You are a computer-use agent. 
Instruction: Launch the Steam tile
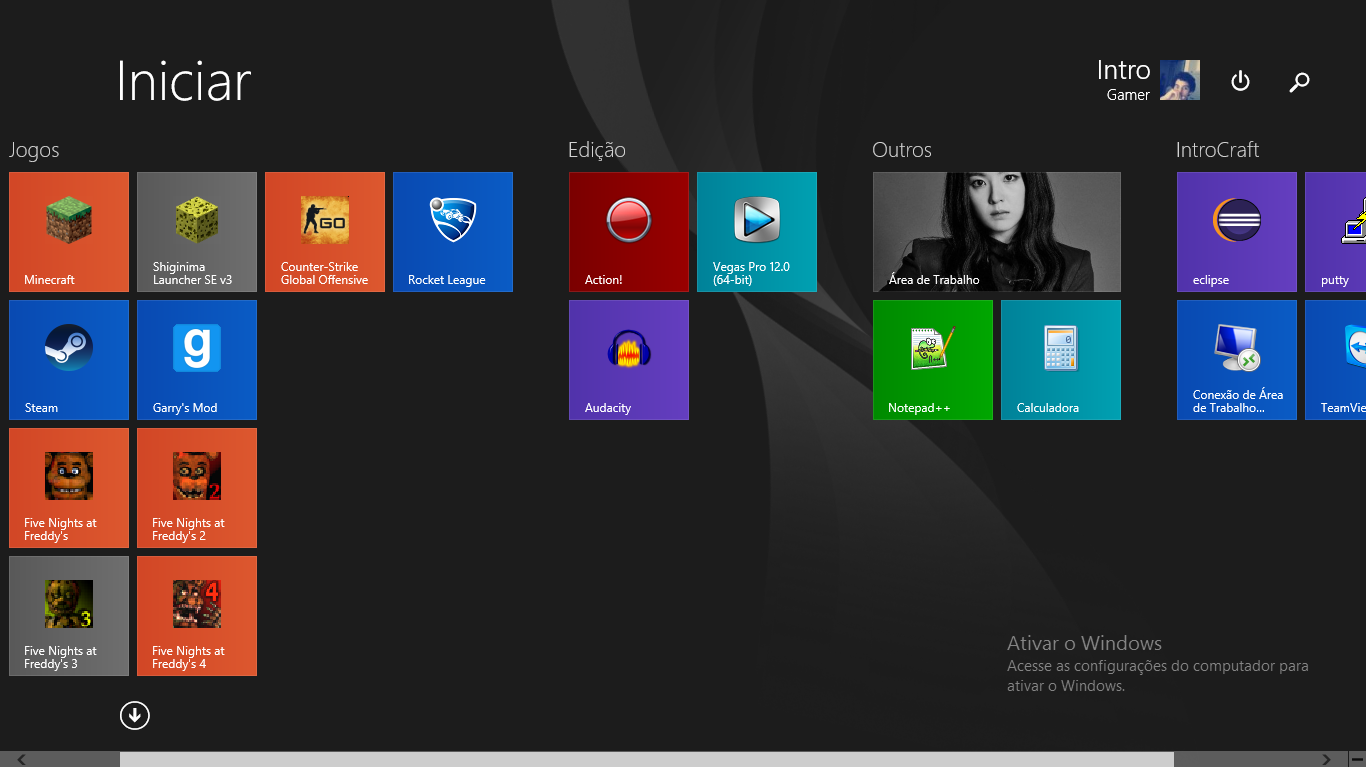click(69, 360)
